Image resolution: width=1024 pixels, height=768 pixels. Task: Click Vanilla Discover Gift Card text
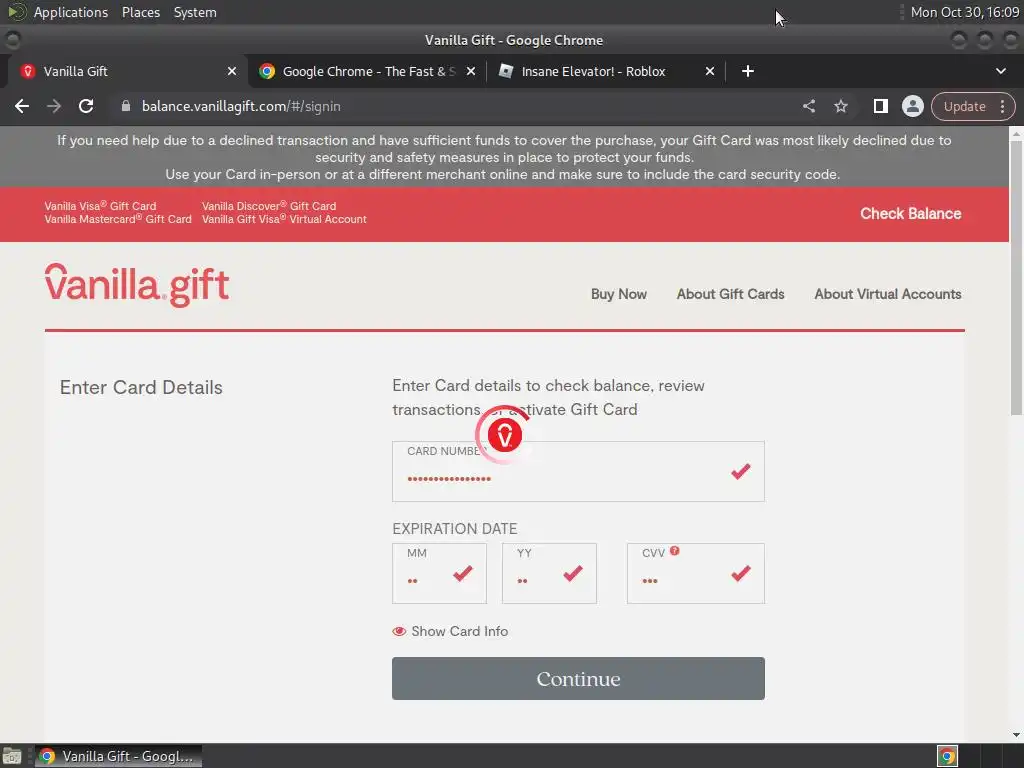(x=269, y=206)
